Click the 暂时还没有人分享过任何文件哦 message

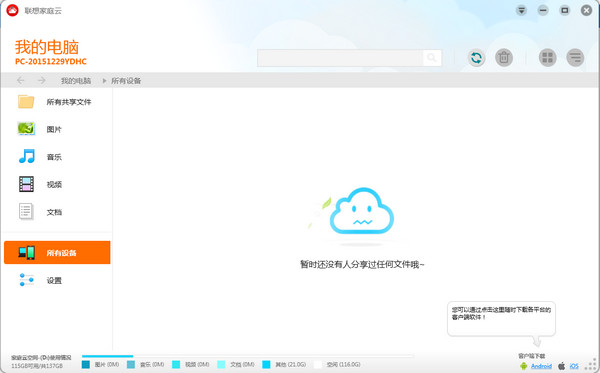click(362, 264)
